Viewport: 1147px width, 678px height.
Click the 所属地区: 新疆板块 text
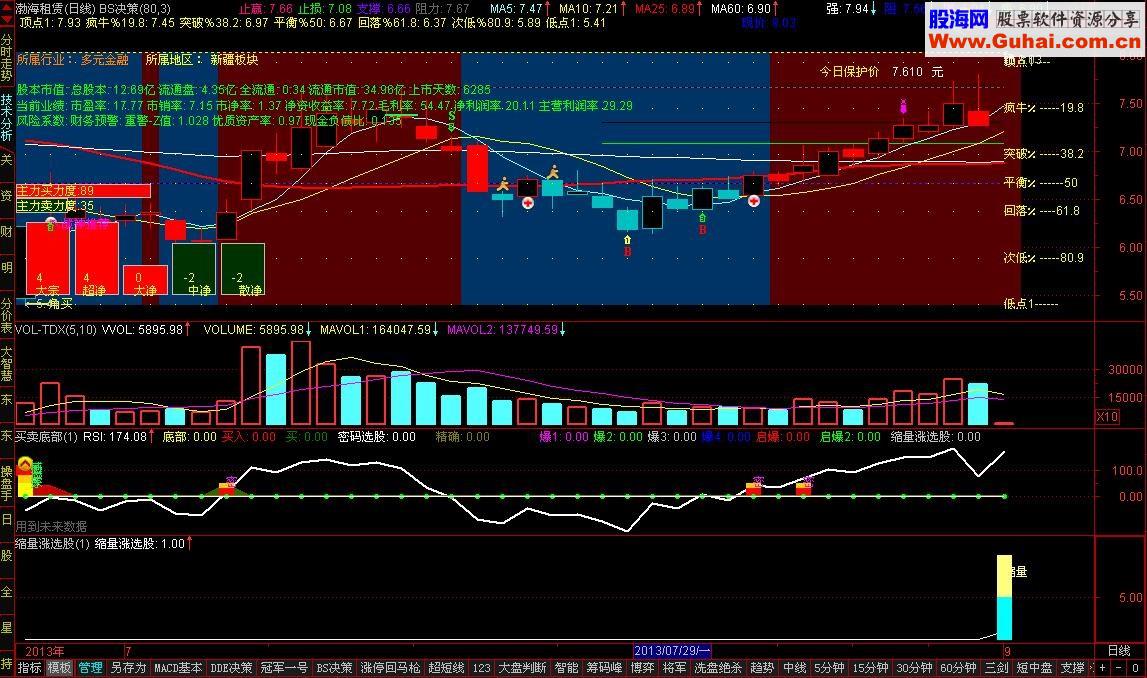pyautogui.click(x=202, y=59)
